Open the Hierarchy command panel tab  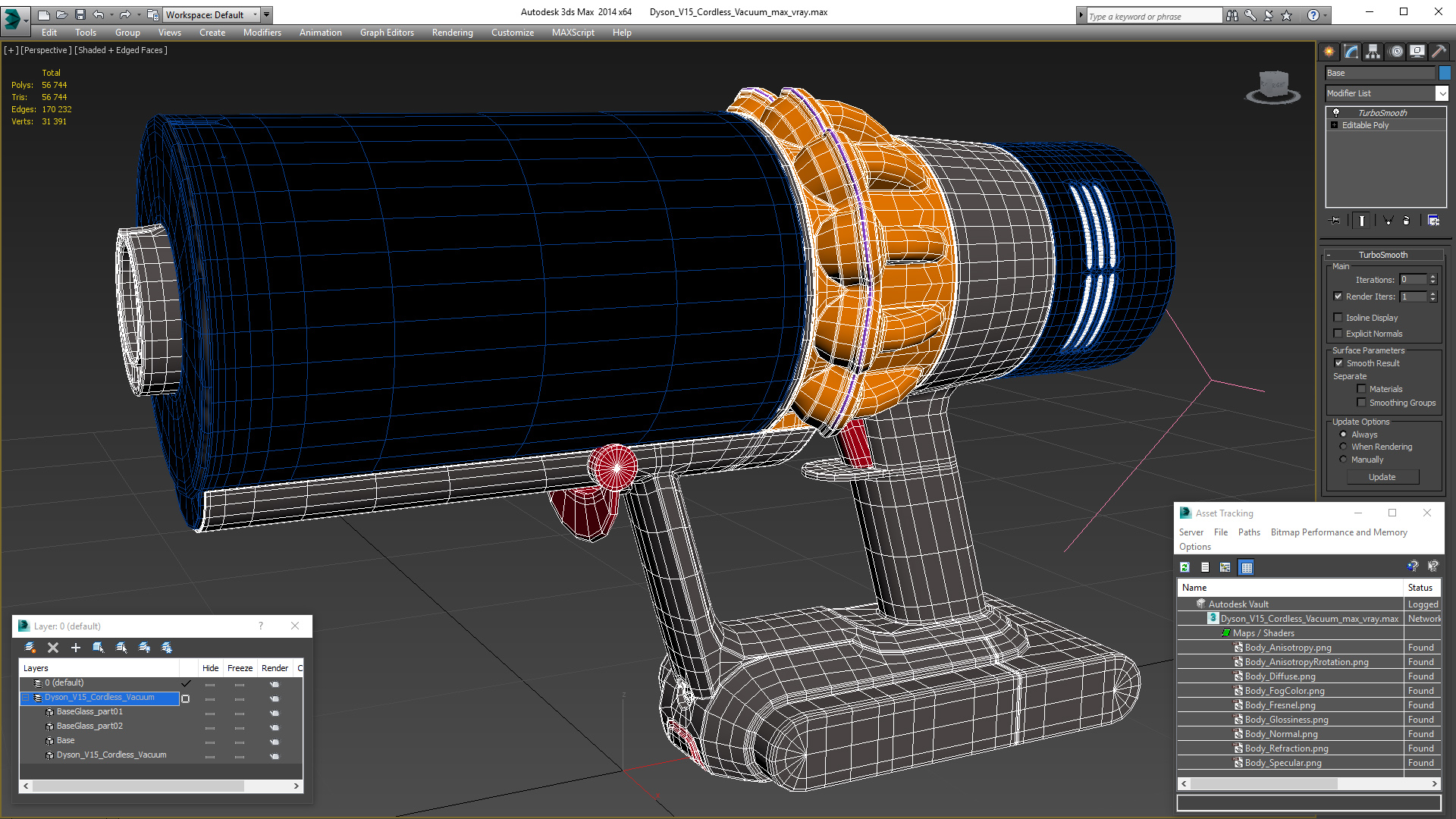1373,52
